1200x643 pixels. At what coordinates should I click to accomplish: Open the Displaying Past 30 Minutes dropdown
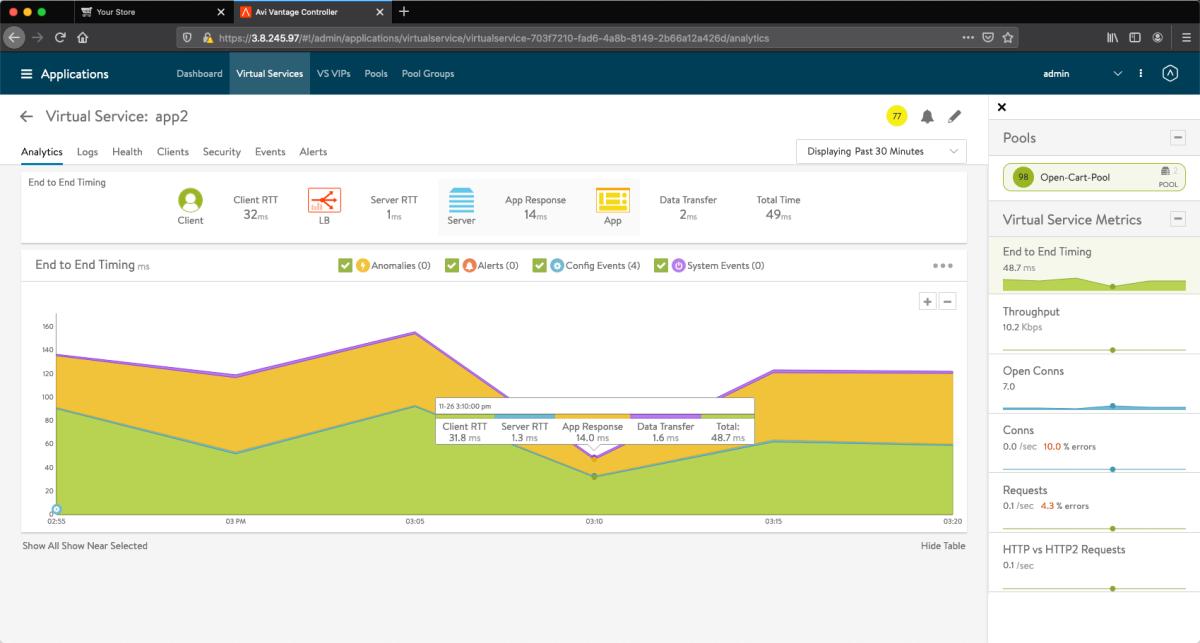[881, 151]
